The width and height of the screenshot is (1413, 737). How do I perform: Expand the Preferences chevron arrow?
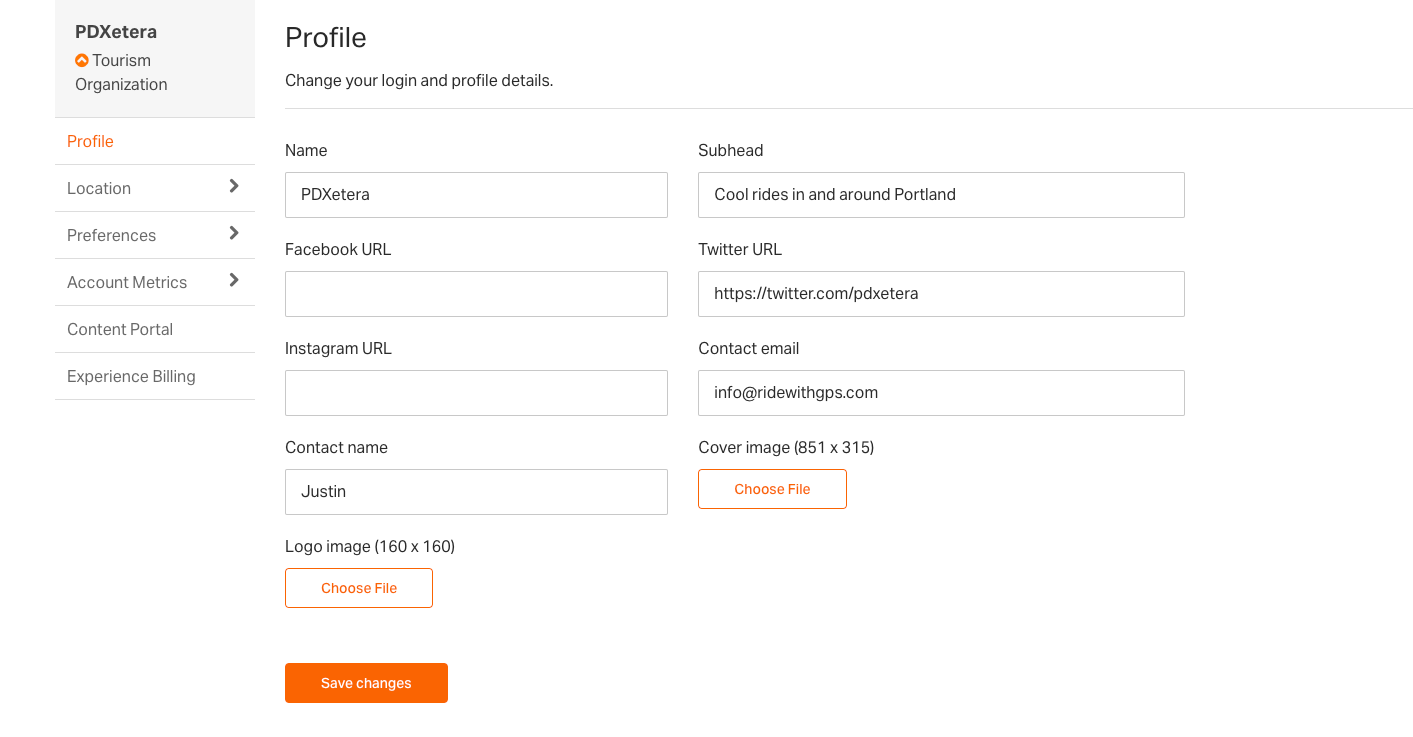coord(234,233)
